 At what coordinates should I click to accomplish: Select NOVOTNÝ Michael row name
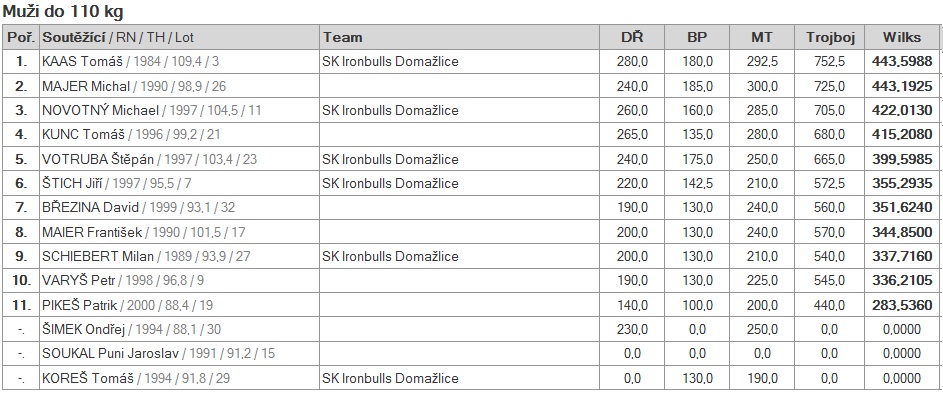click(100, 111)
